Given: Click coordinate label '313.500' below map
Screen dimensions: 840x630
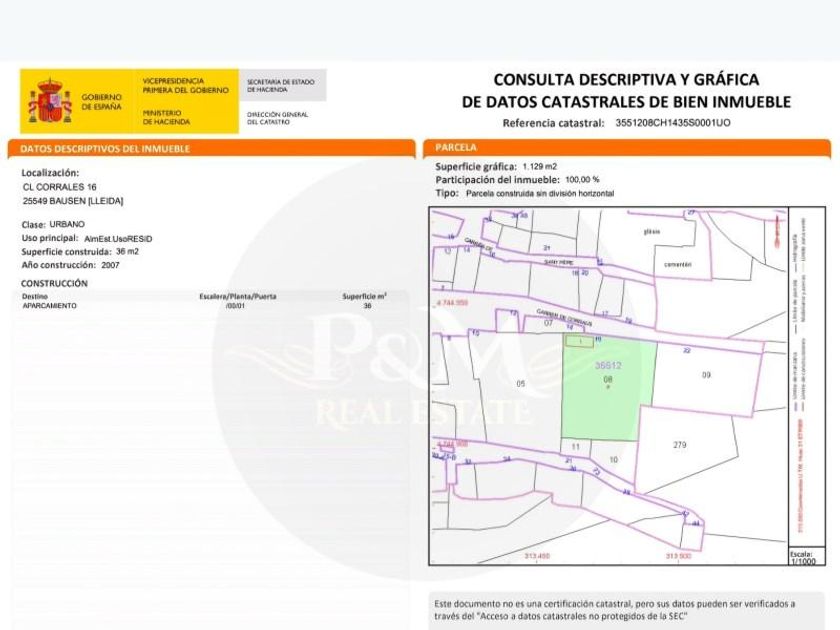Looking at the screenshot, I should point(678,556).
